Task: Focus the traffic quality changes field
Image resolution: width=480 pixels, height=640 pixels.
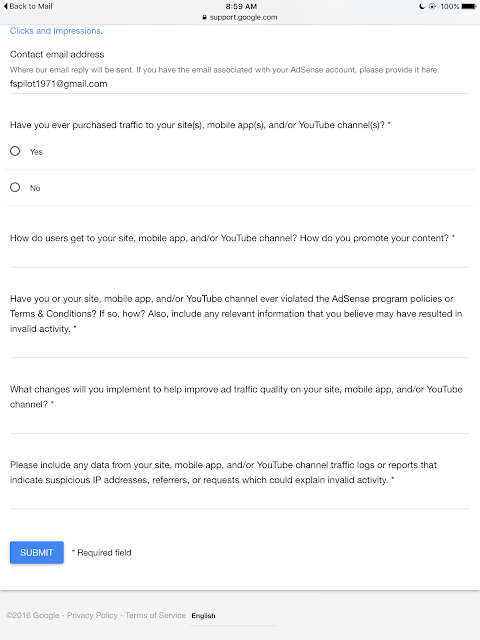Action: point(240,424)
